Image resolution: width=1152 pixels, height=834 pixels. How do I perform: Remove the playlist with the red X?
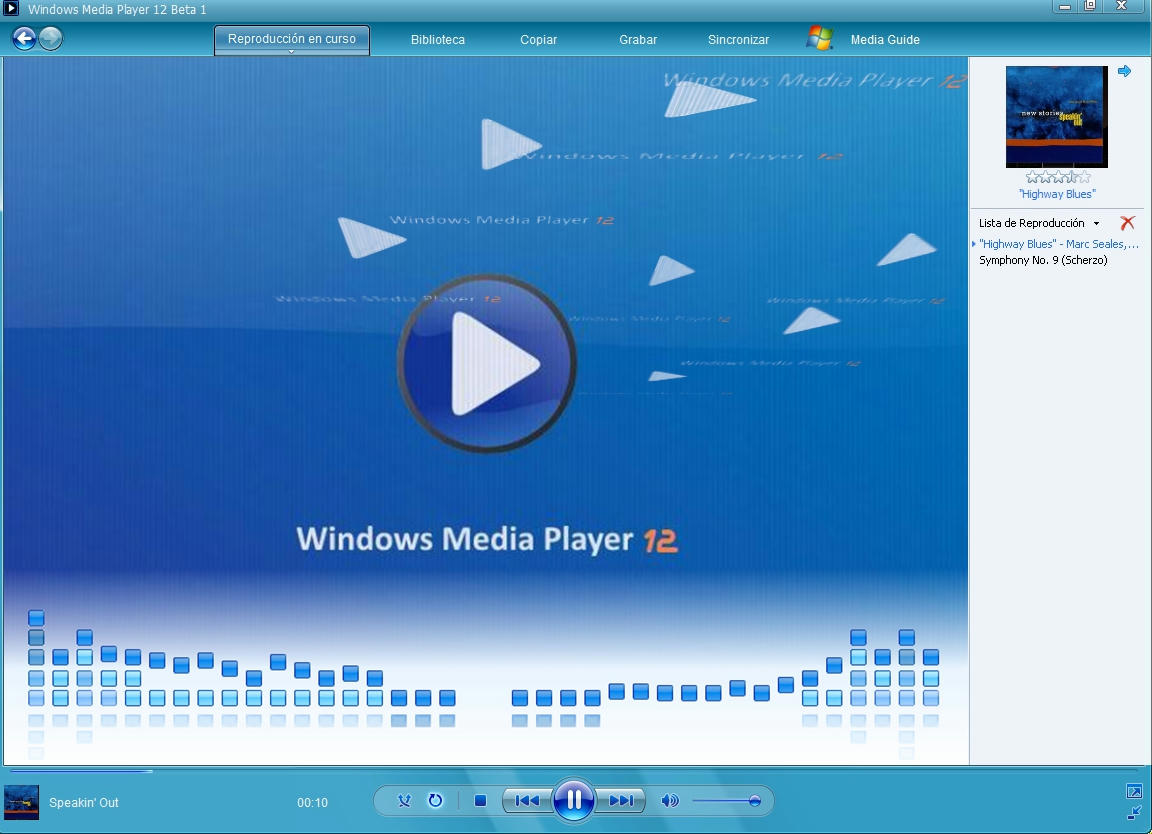pyautogui.click(x=1129, y=223)
